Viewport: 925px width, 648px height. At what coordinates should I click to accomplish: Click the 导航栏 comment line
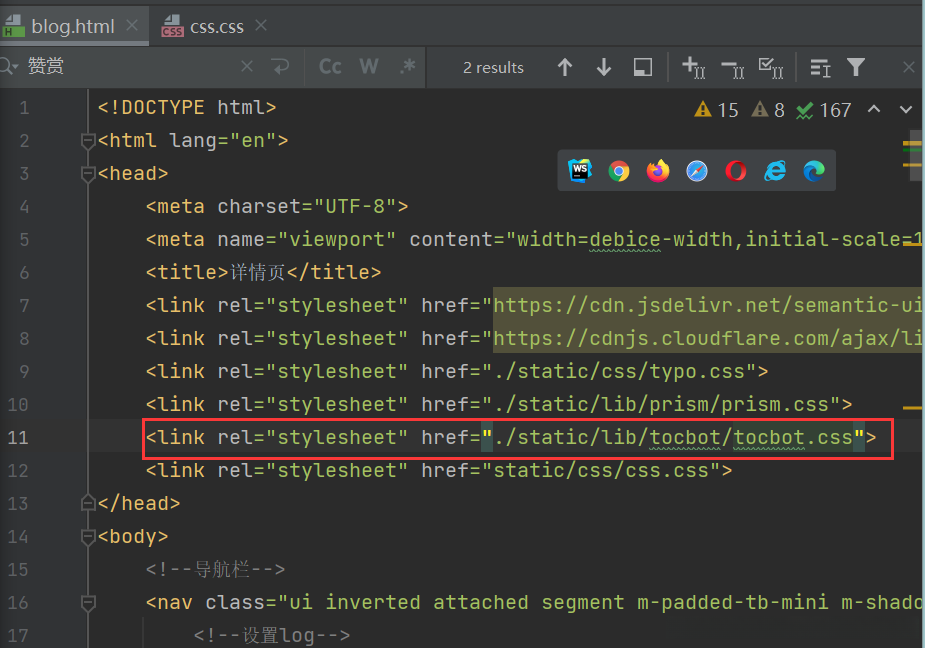(215, 570)
